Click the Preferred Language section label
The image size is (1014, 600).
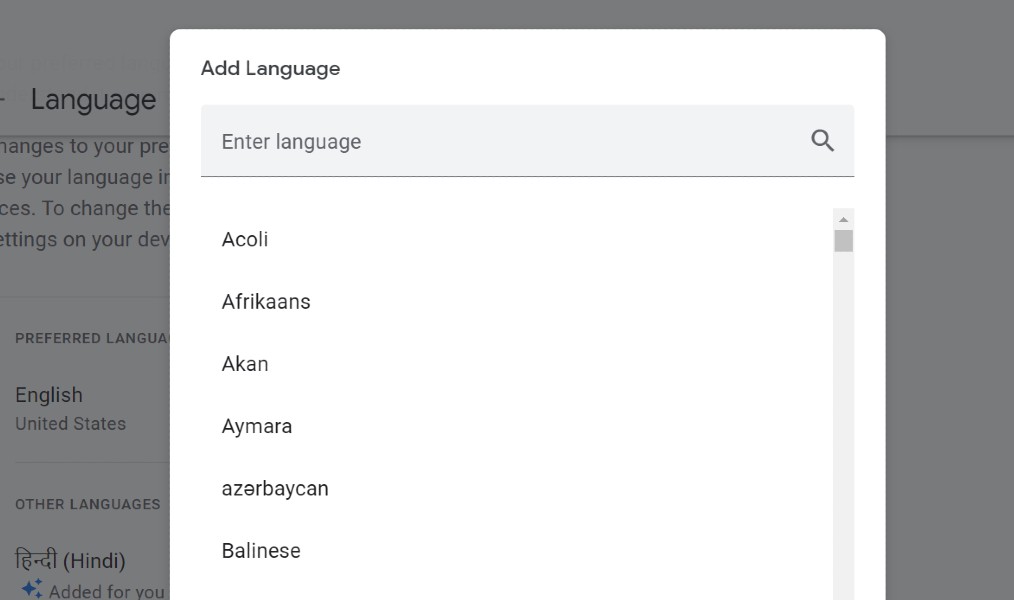(x=92, y=338)
